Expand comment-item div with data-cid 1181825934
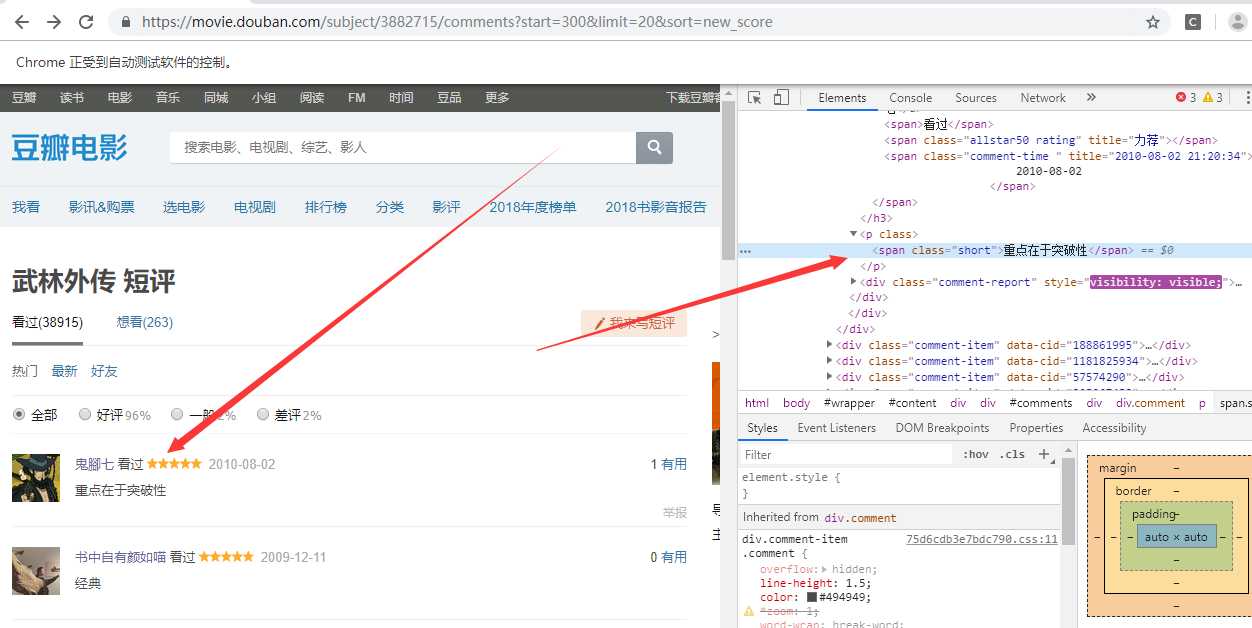Viewport: 1252px width, 628px height. 830,361
